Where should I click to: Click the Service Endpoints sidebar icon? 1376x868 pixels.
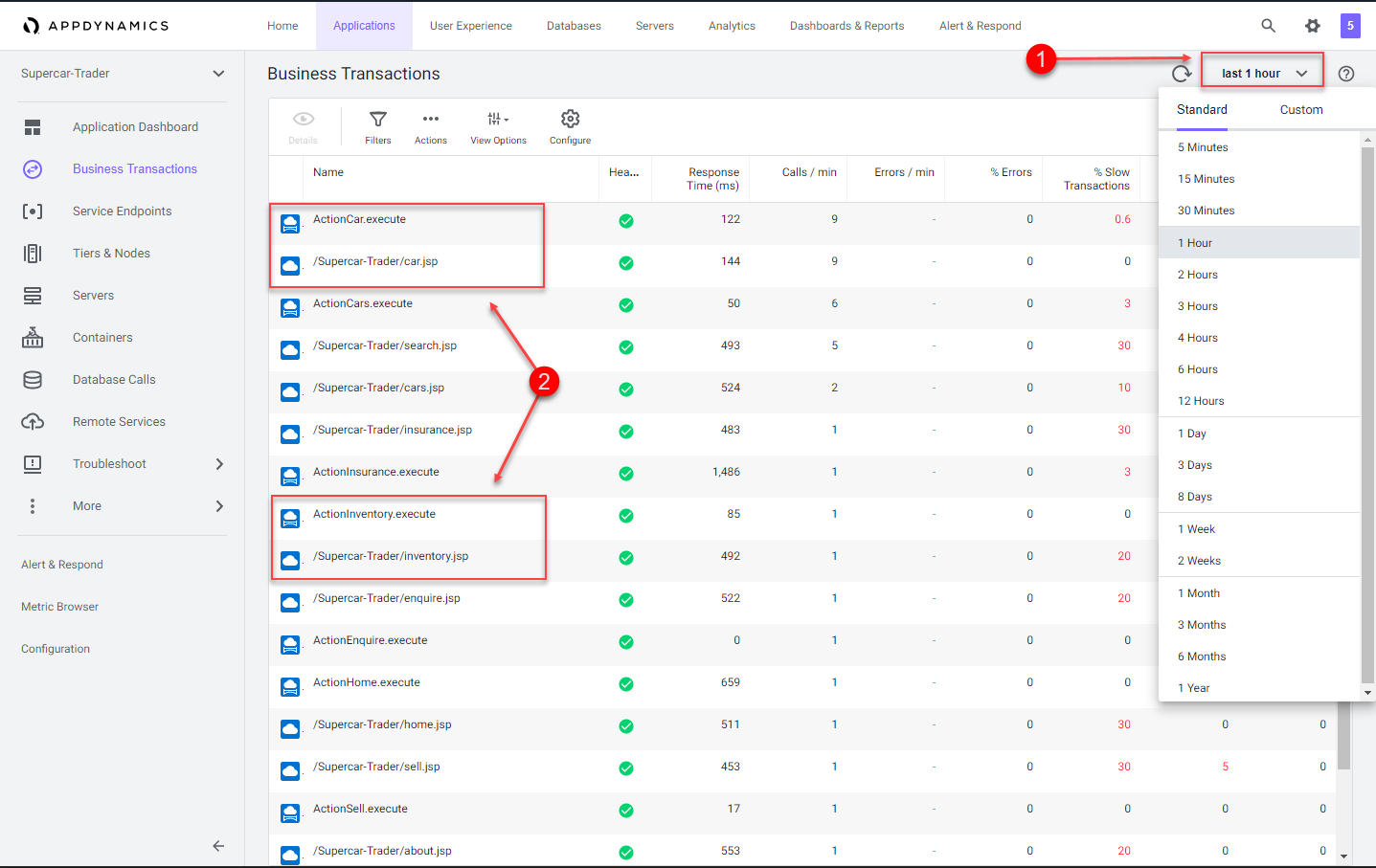(33, 211)
